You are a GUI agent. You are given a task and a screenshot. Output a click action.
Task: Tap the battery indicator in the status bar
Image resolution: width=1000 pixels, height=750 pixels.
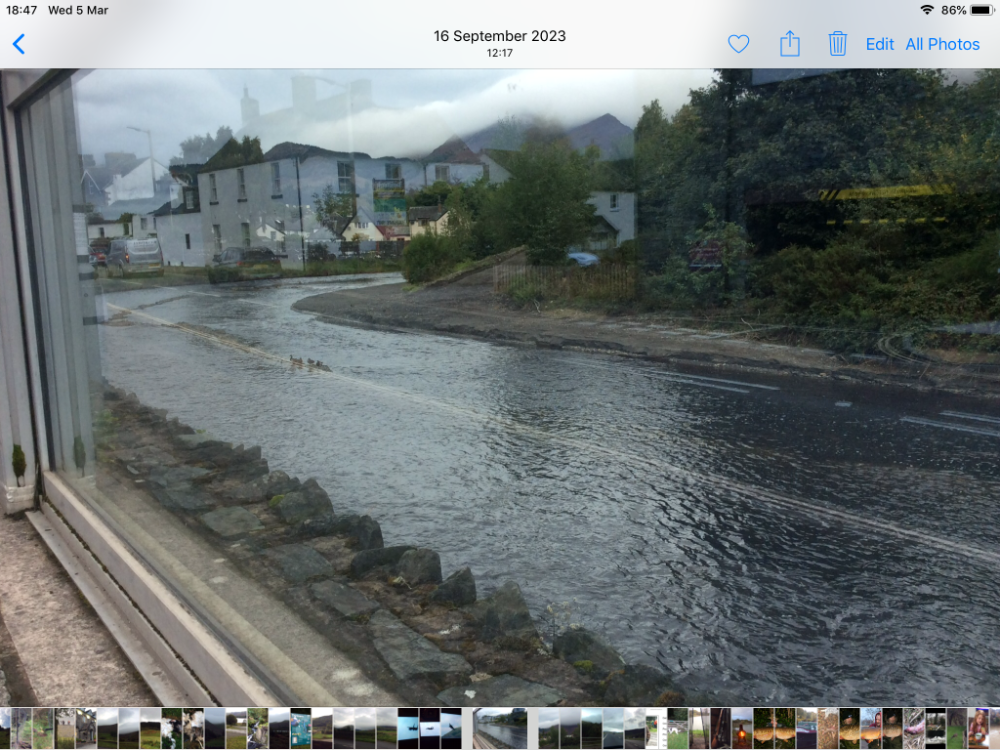[x=982, y=10]
